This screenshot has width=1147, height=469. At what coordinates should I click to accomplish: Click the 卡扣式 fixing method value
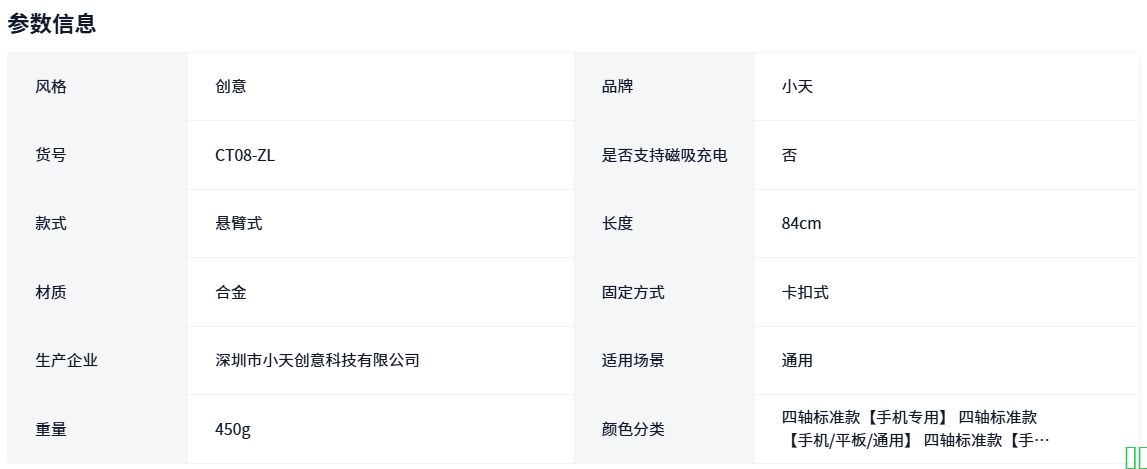coord(805,292)
